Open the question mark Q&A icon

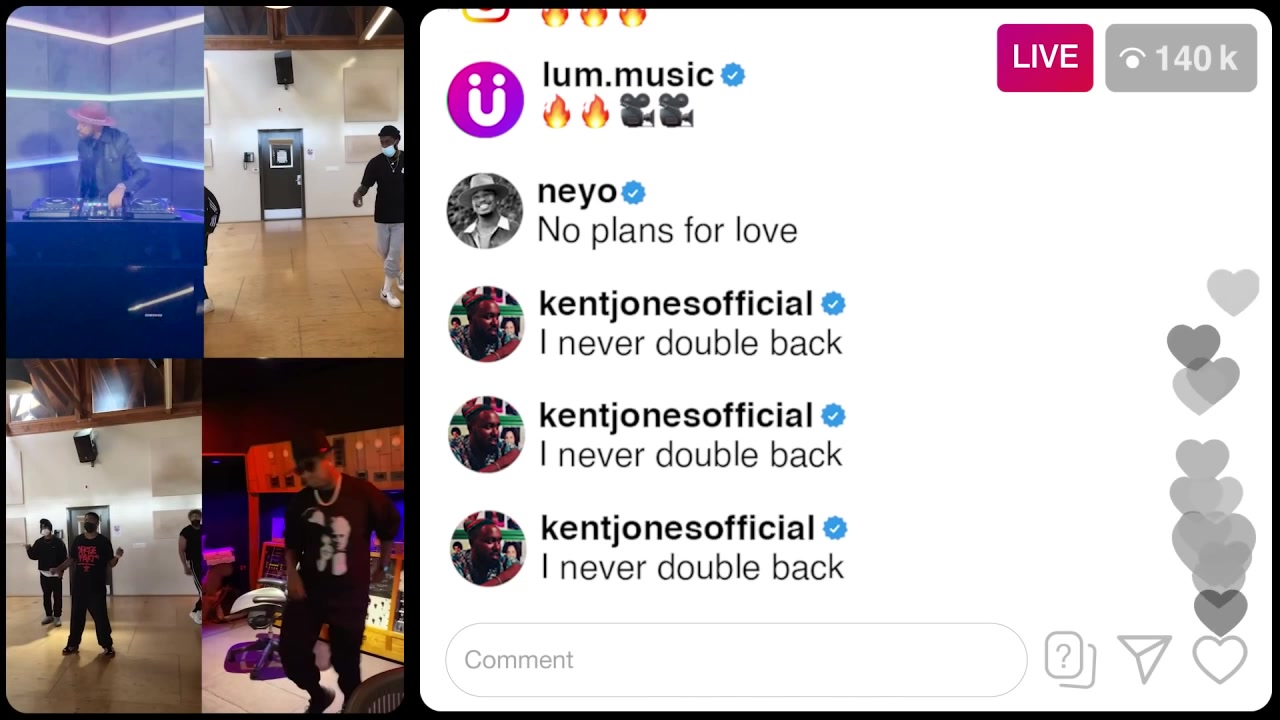click(1070, 660)
